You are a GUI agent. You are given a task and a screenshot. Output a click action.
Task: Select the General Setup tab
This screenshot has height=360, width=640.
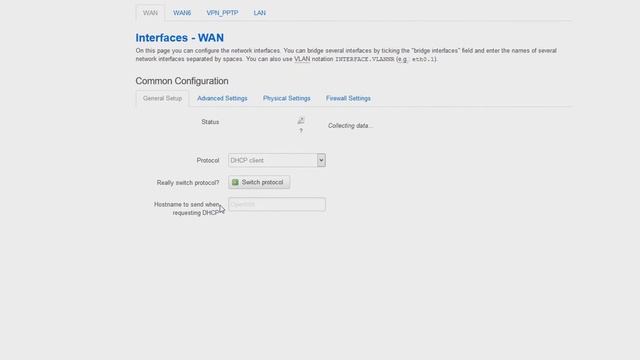(162, 98)
